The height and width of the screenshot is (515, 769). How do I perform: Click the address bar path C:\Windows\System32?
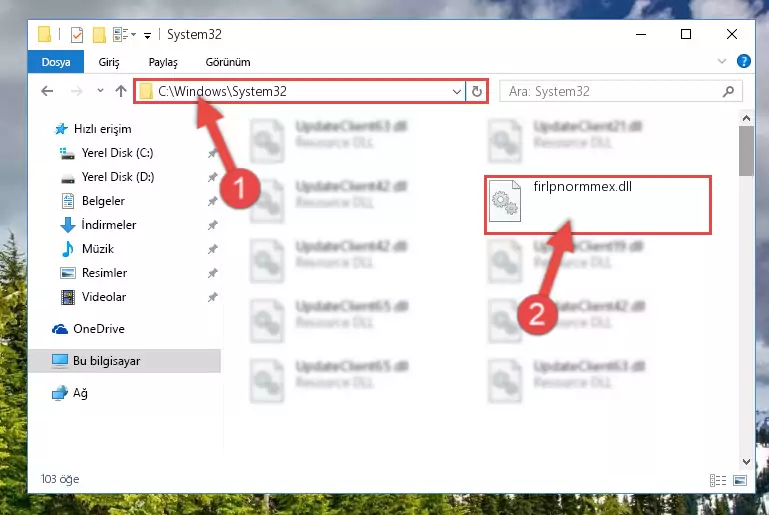(222, 92)
